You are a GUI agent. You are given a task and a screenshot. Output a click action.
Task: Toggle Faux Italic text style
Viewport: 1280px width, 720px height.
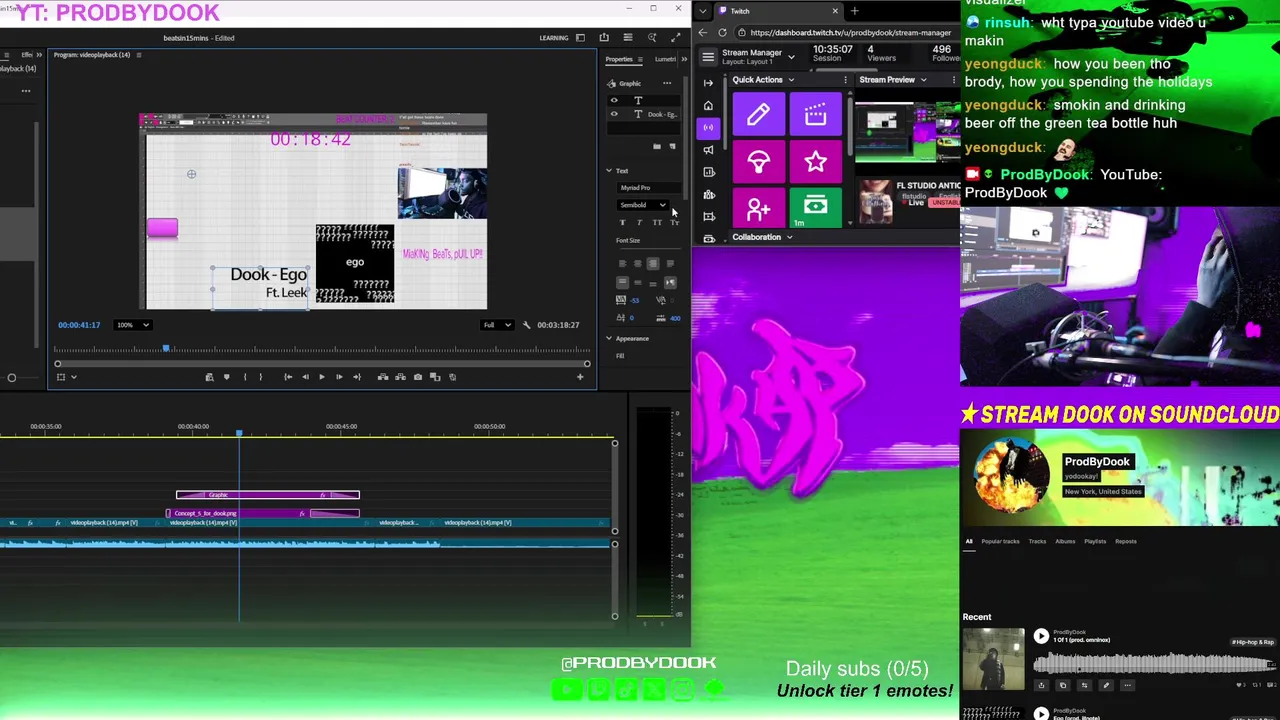tap(640, 222)
